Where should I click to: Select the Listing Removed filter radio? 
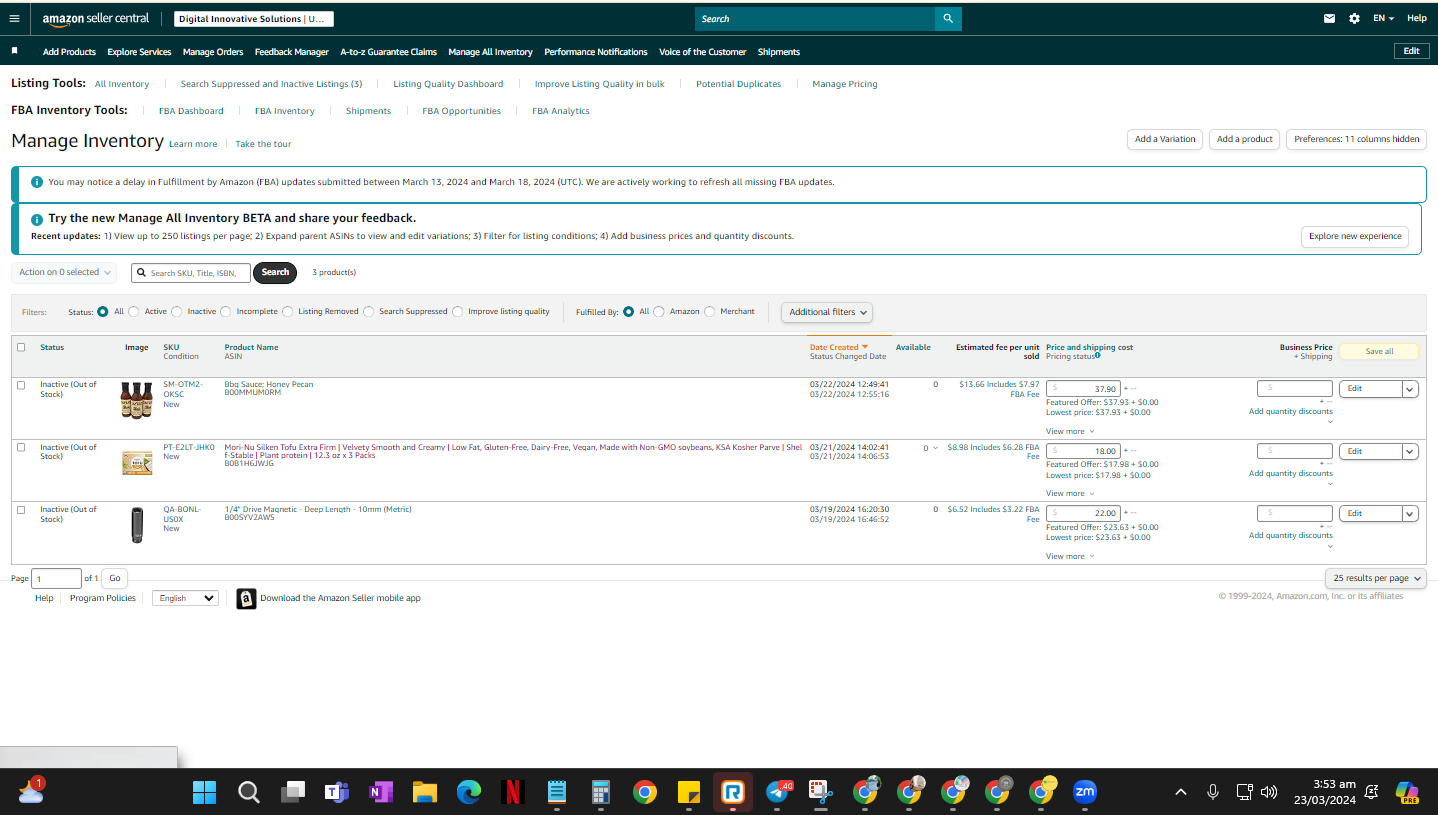point(287,312)
